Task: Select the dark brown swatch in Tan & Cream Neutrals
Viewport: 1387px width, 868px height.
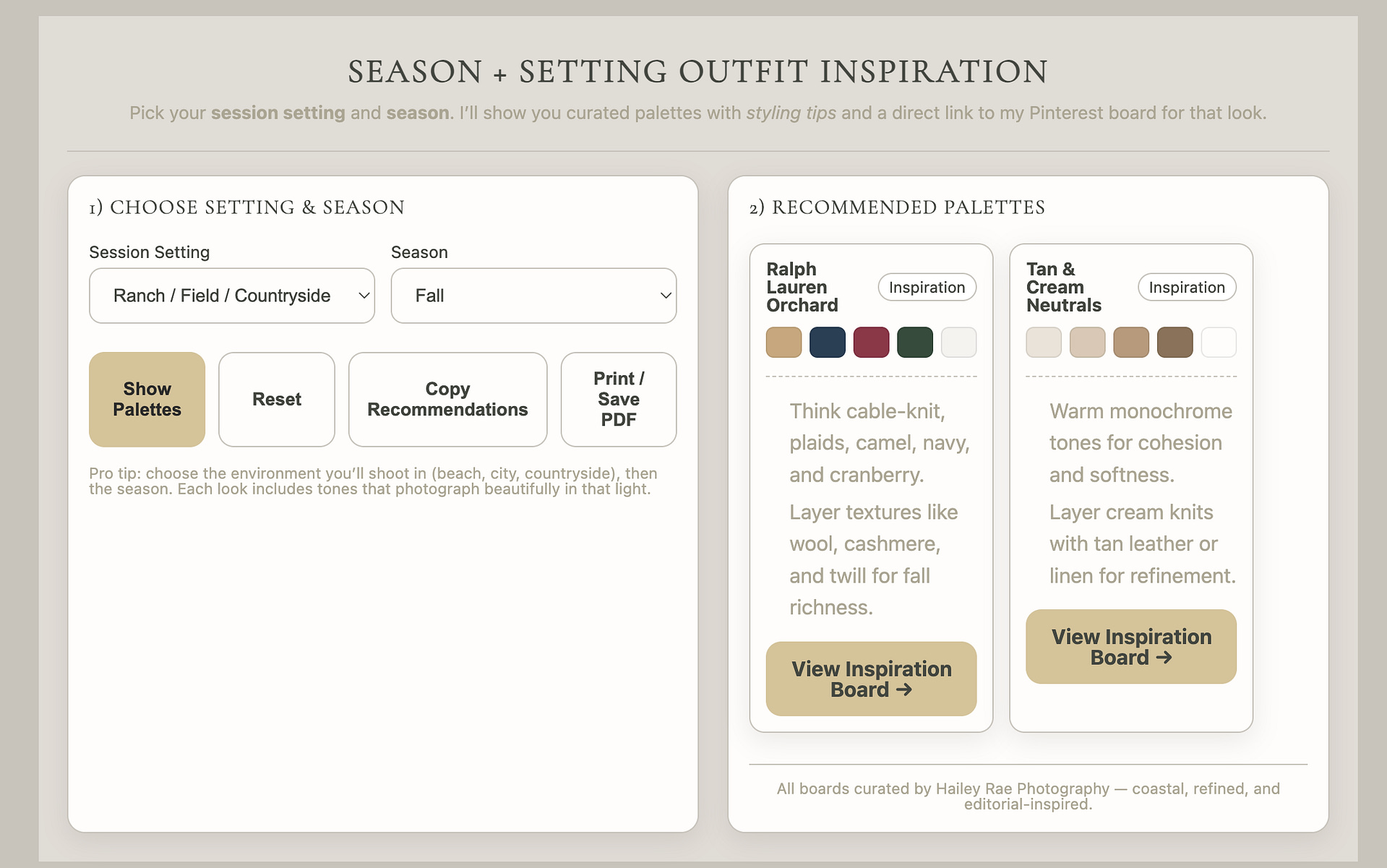Action: tap(1174, 342)
